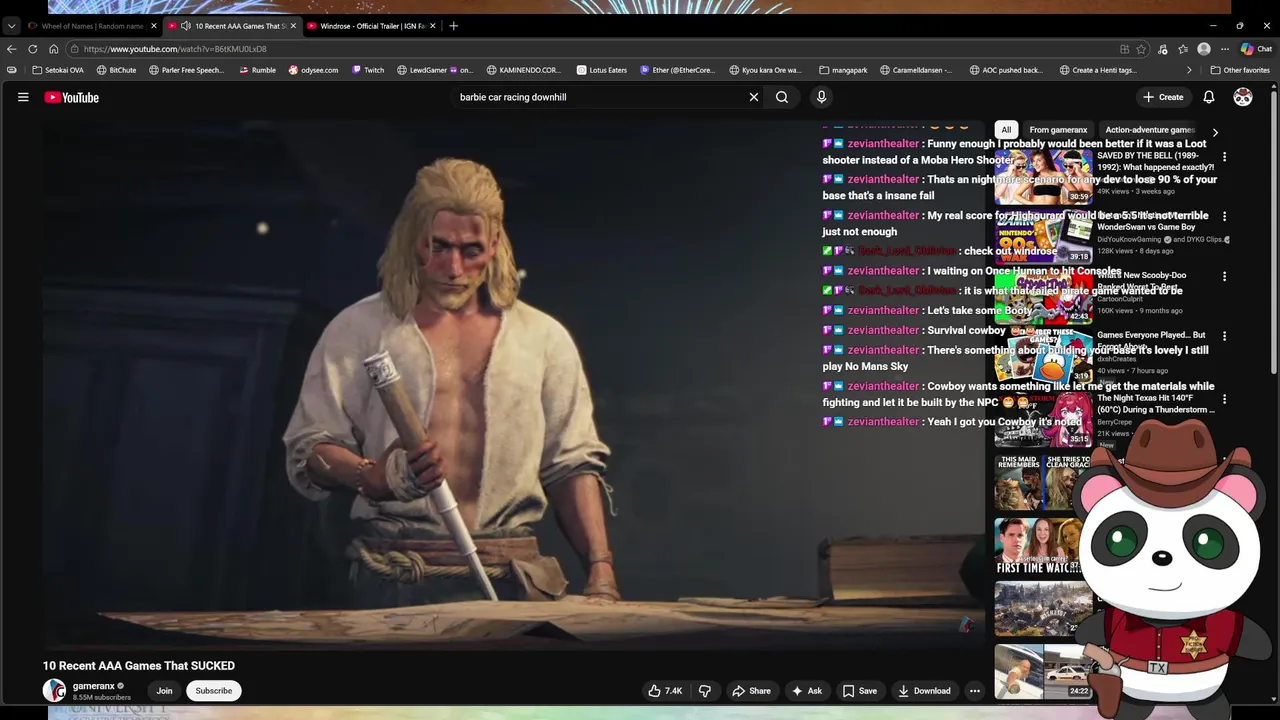Viewport: 1280px width, 720px height.
Task: Open the KAMINENDO.COR bookmark
Action: pos(524,70)
